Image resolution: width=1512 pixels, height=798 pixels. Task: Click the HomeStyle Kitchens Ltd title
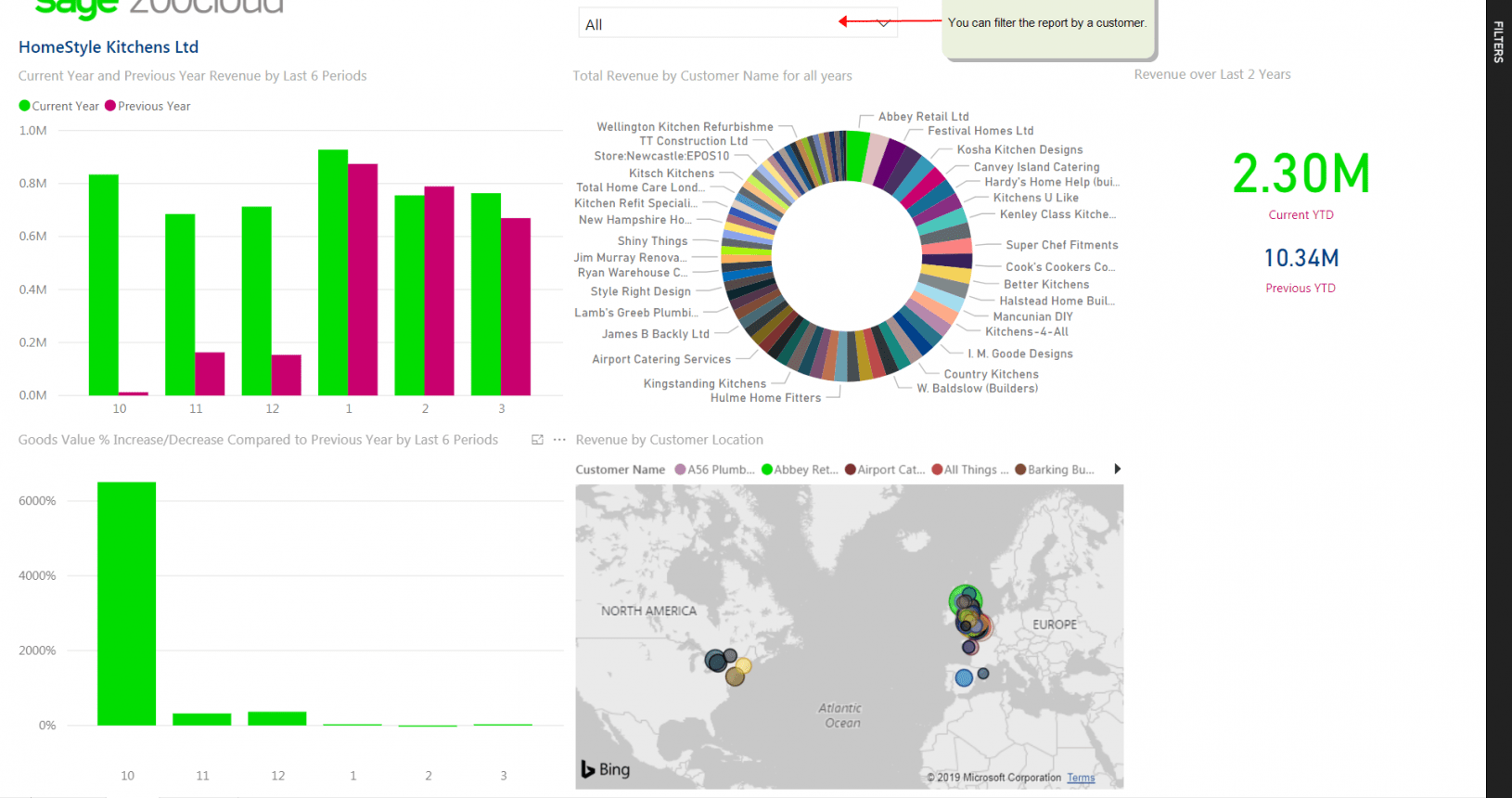tap(109, 47)
